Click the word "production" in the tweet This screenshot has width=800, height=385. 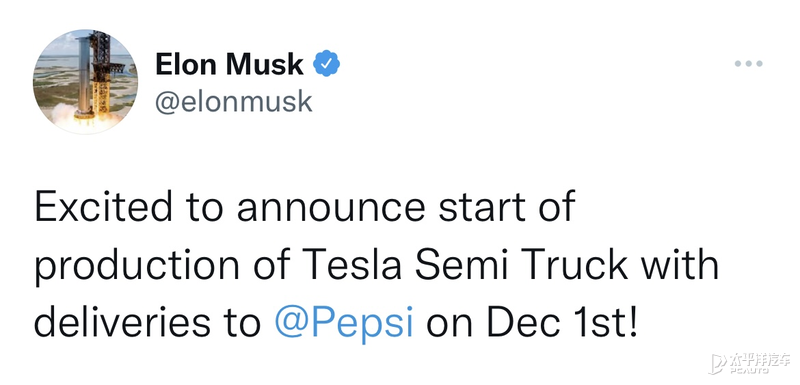coord(136,268)
